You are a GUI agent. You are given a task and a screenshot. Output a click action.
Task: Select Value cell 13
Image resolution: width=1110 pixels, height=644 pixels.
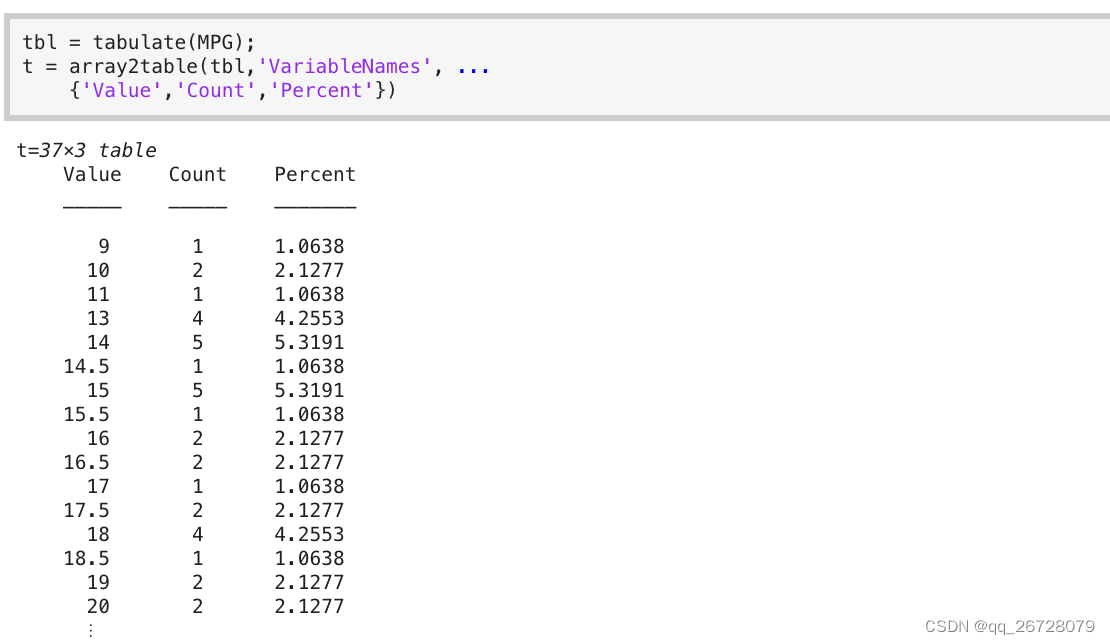click(x=98, y=318)
